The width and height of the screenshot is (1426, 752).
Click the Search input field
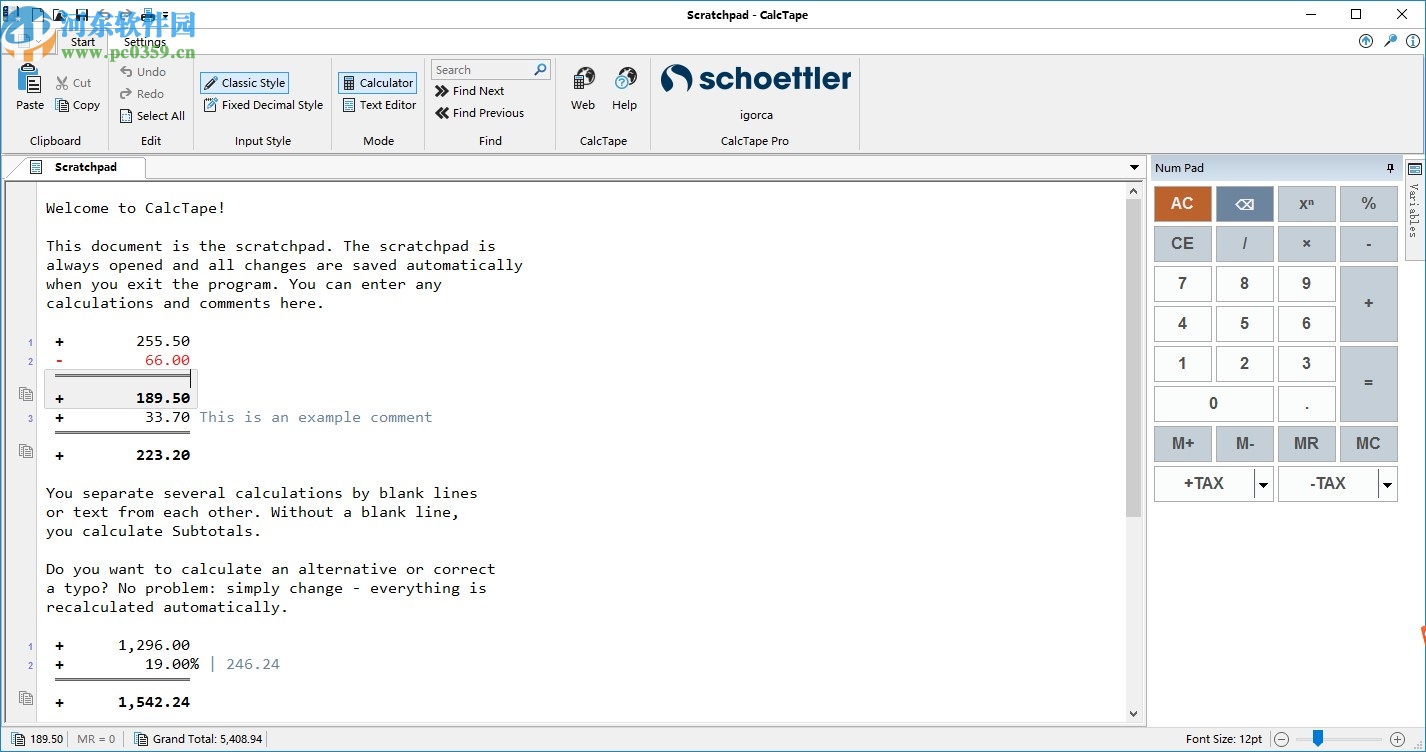(x=481, y=70)
